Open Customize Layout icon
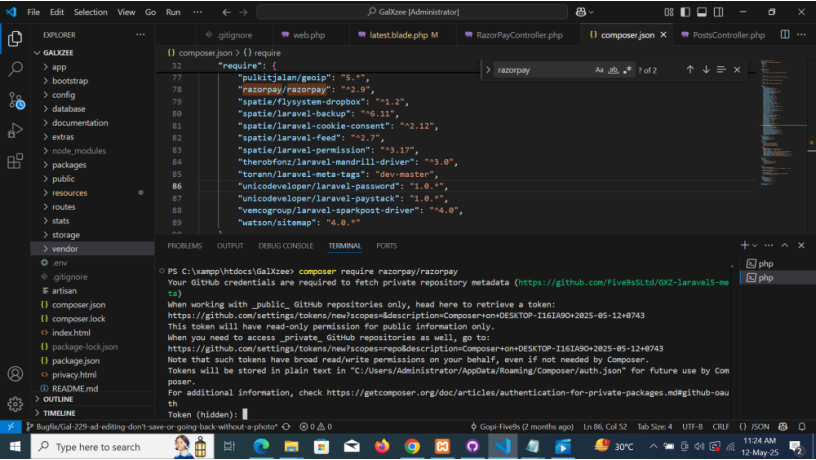Screen dimensions: 816x460 [669, 12]
